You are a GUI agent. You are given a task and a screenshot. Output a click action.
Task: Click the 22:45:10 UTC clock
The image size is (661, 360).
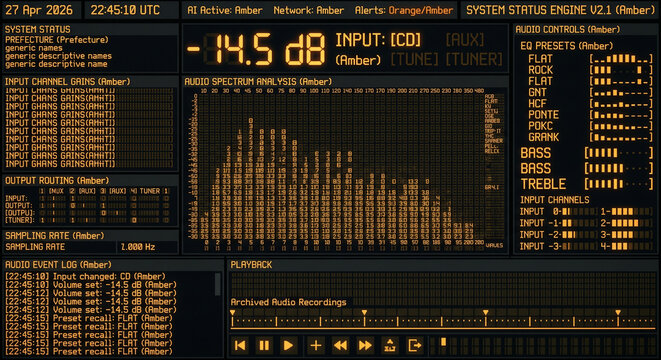pos(125,10)
